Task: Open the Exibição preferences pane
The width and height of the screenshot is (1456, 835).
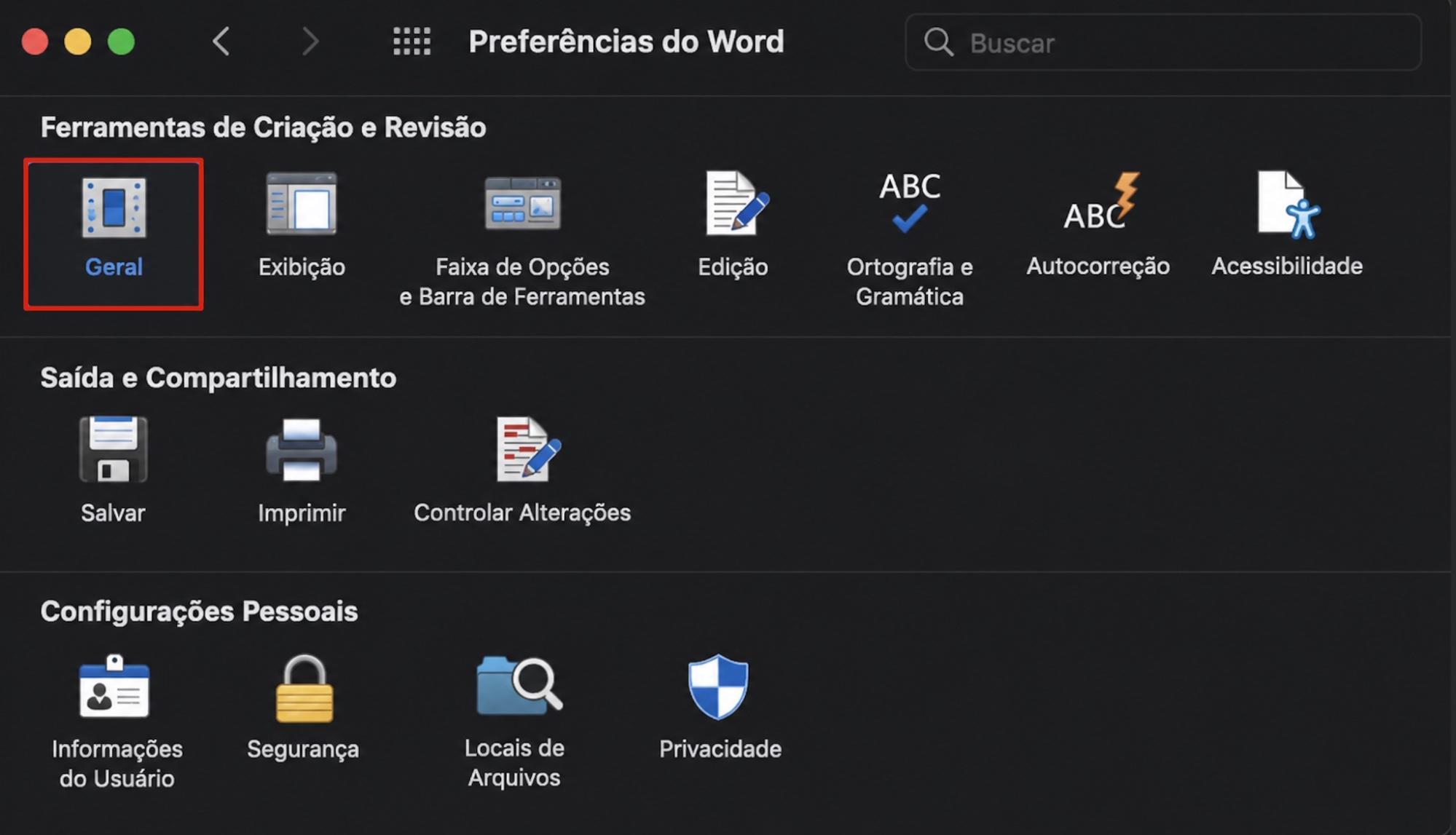Action: (x=302, y=225)
